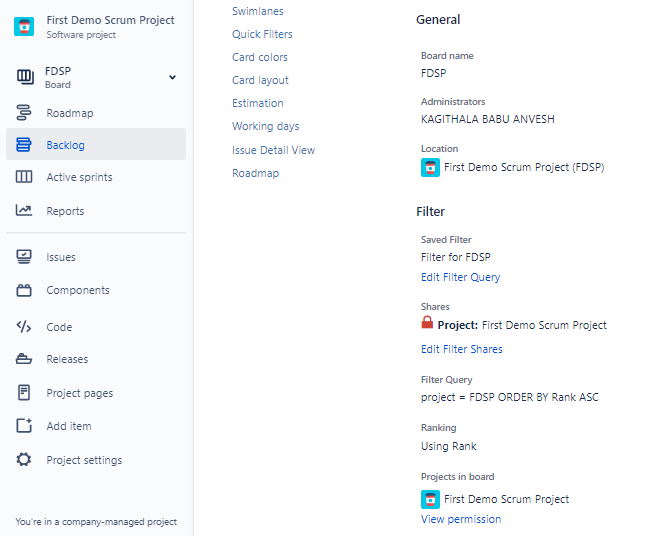Open the Card colors settings
This screenshot has height=536, width=657.
(260, 57)
